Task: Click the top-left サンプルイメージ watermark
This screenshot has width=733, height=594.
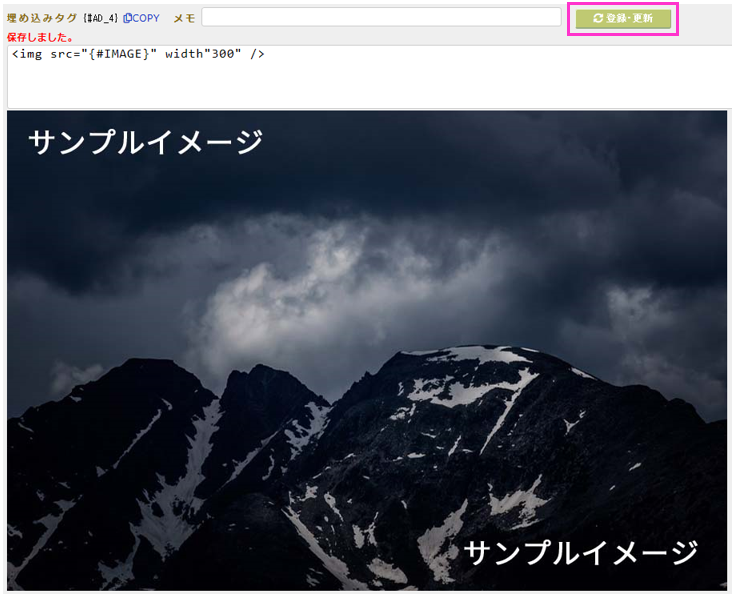Action: click(x=146, y=142)
